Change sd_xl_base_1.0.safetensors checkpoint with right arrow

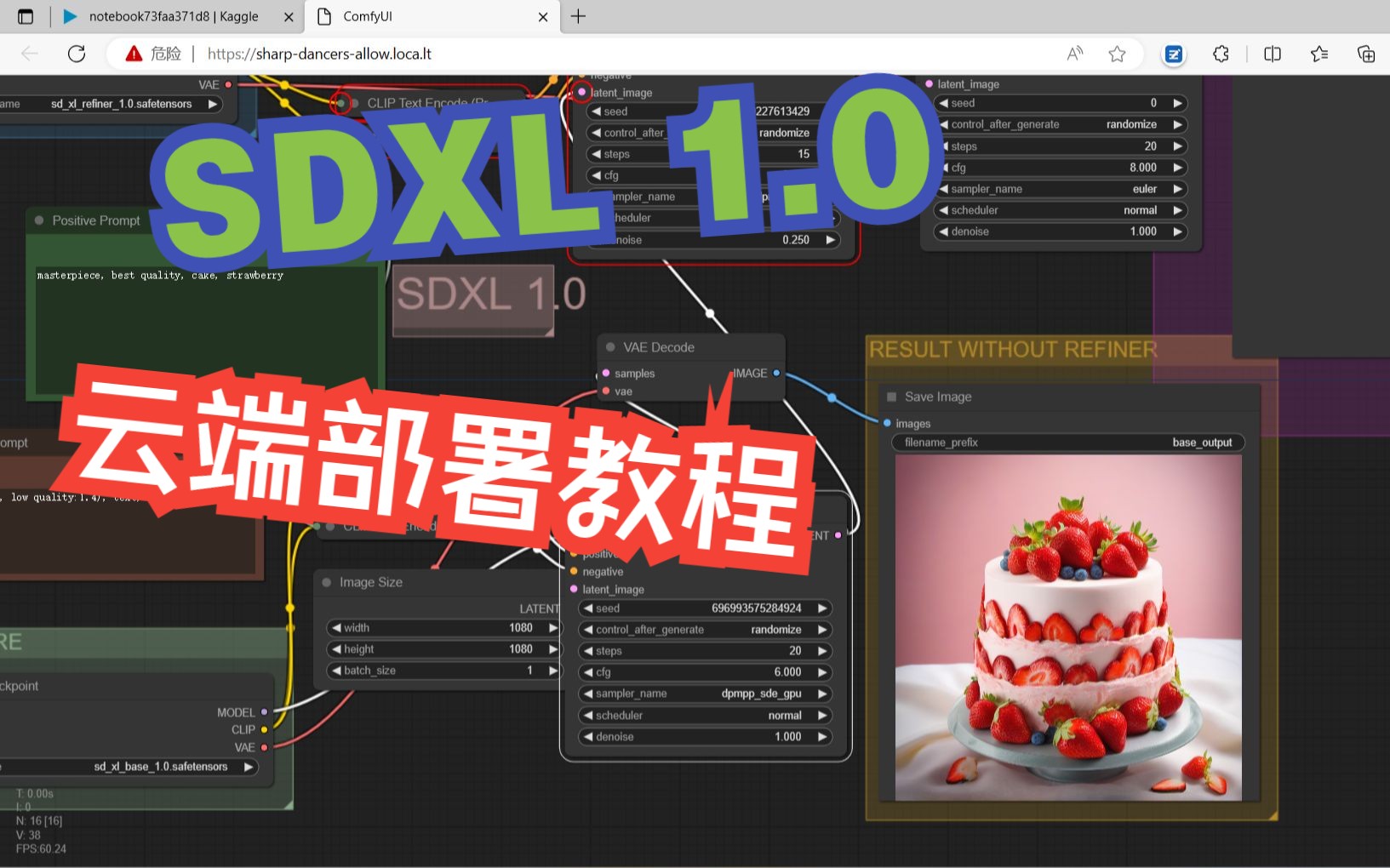(x=249, y=767)
